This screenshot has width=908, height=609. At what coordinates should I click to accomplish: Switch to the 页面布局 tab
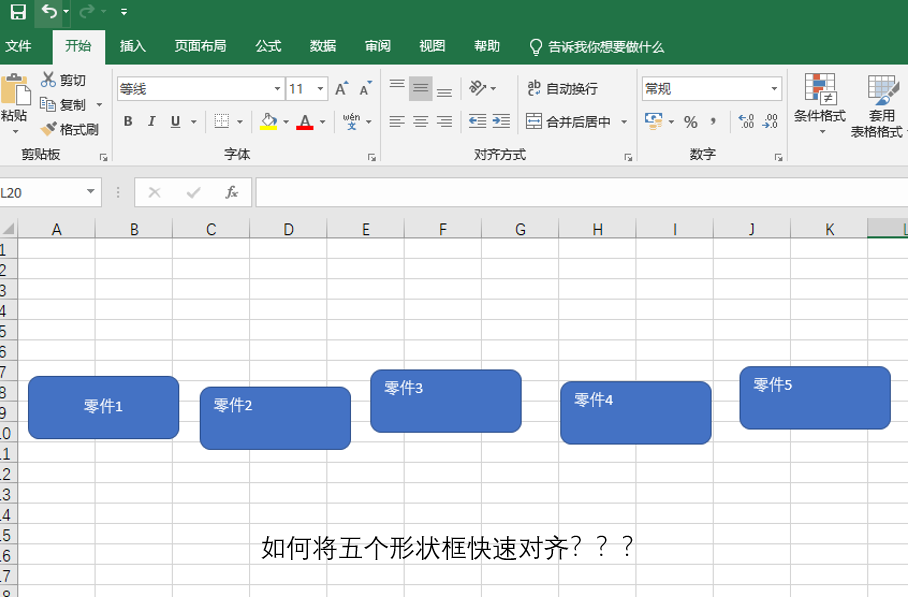click(x=200, y=46)
